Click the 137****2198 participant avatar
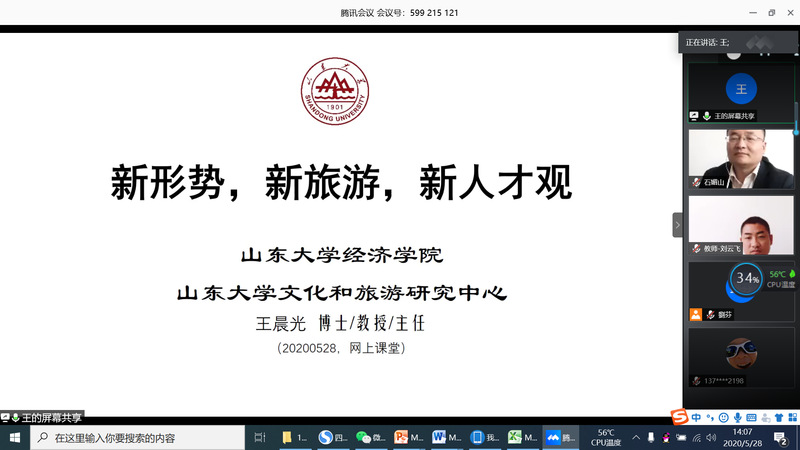800x450 pixels. pyautogui.click(x=741, y=352)
